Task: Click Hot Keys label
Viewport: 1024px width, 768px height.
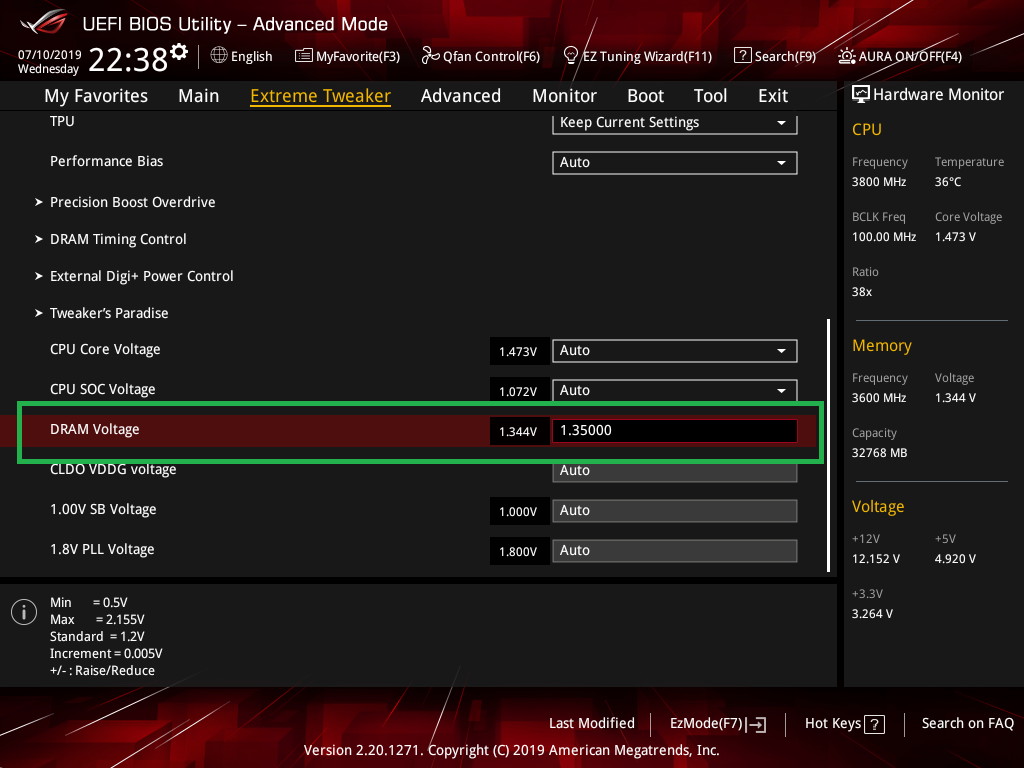Action: pos(833,724)
